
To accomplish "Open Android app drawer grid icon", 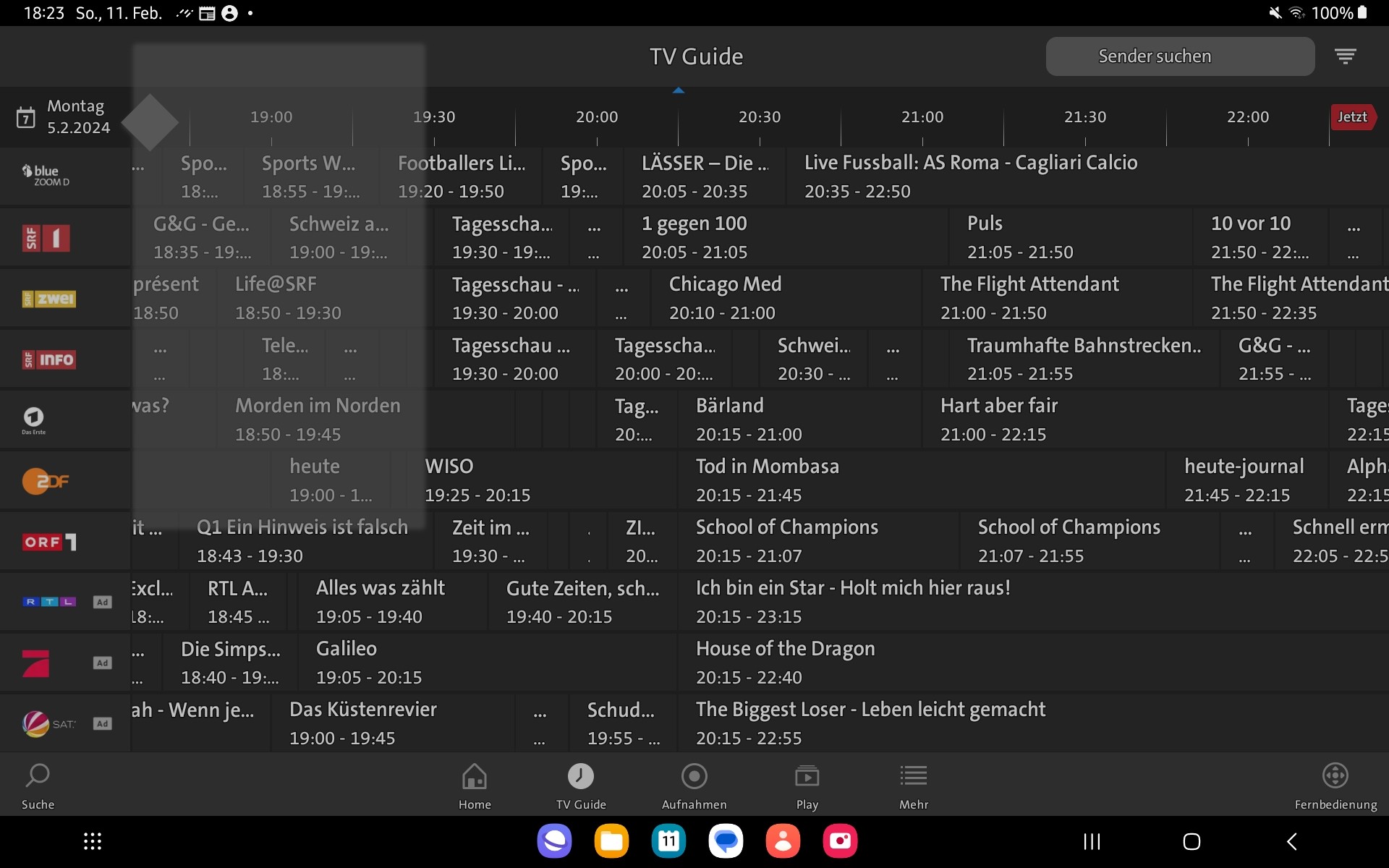I will (93, 841).
